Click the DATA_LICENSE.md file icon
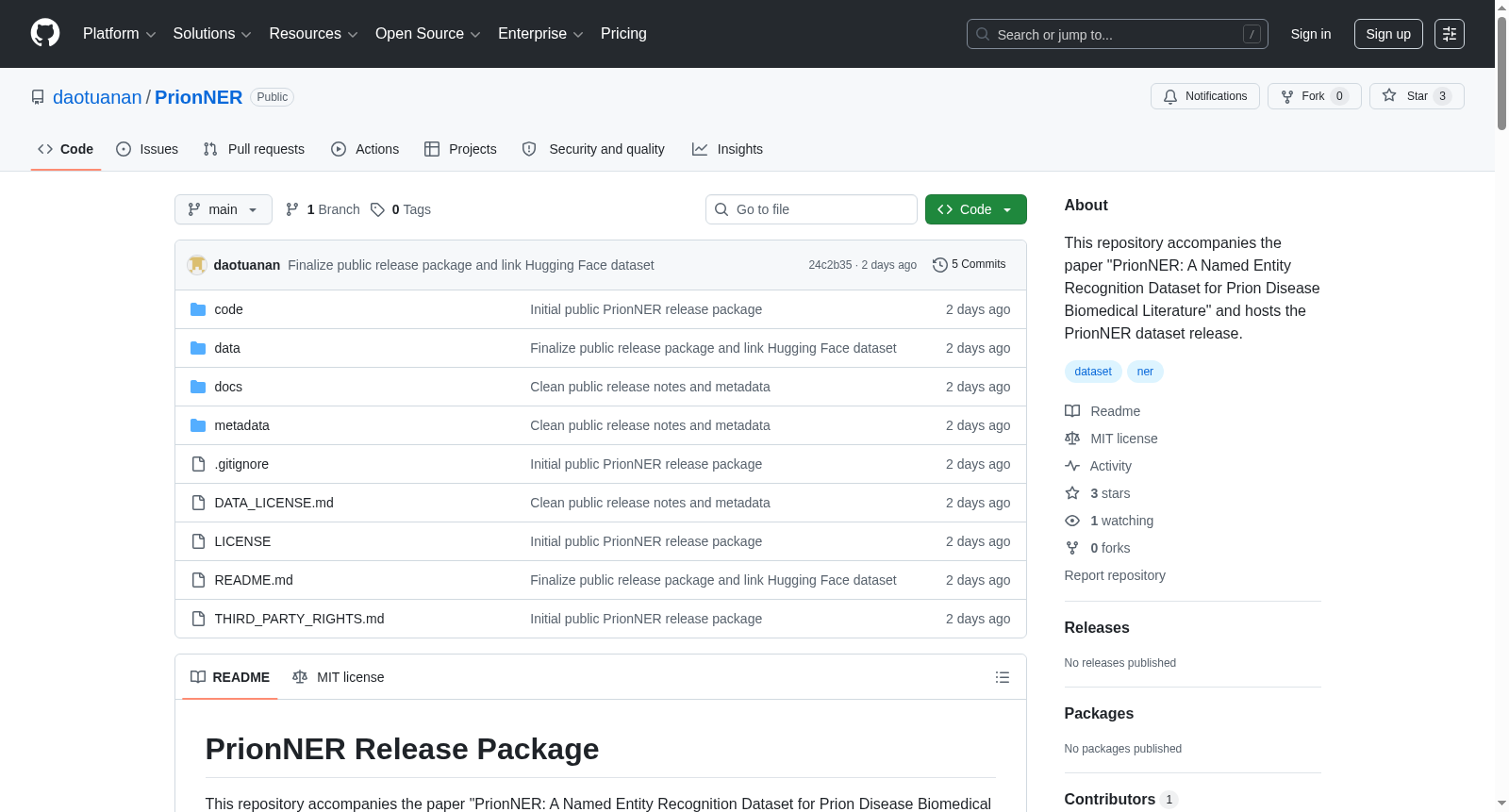 coord(198,503)
